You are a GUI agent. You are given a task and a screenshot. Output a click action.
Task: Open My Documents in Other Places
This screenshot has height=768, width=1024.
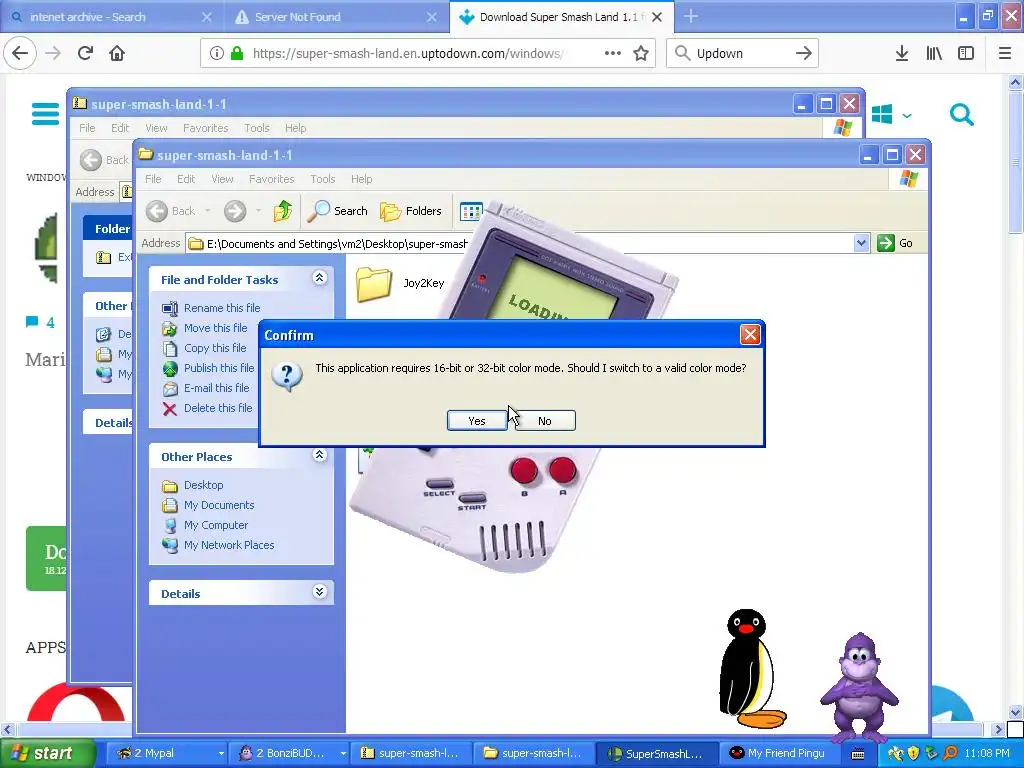coord(219,505)
